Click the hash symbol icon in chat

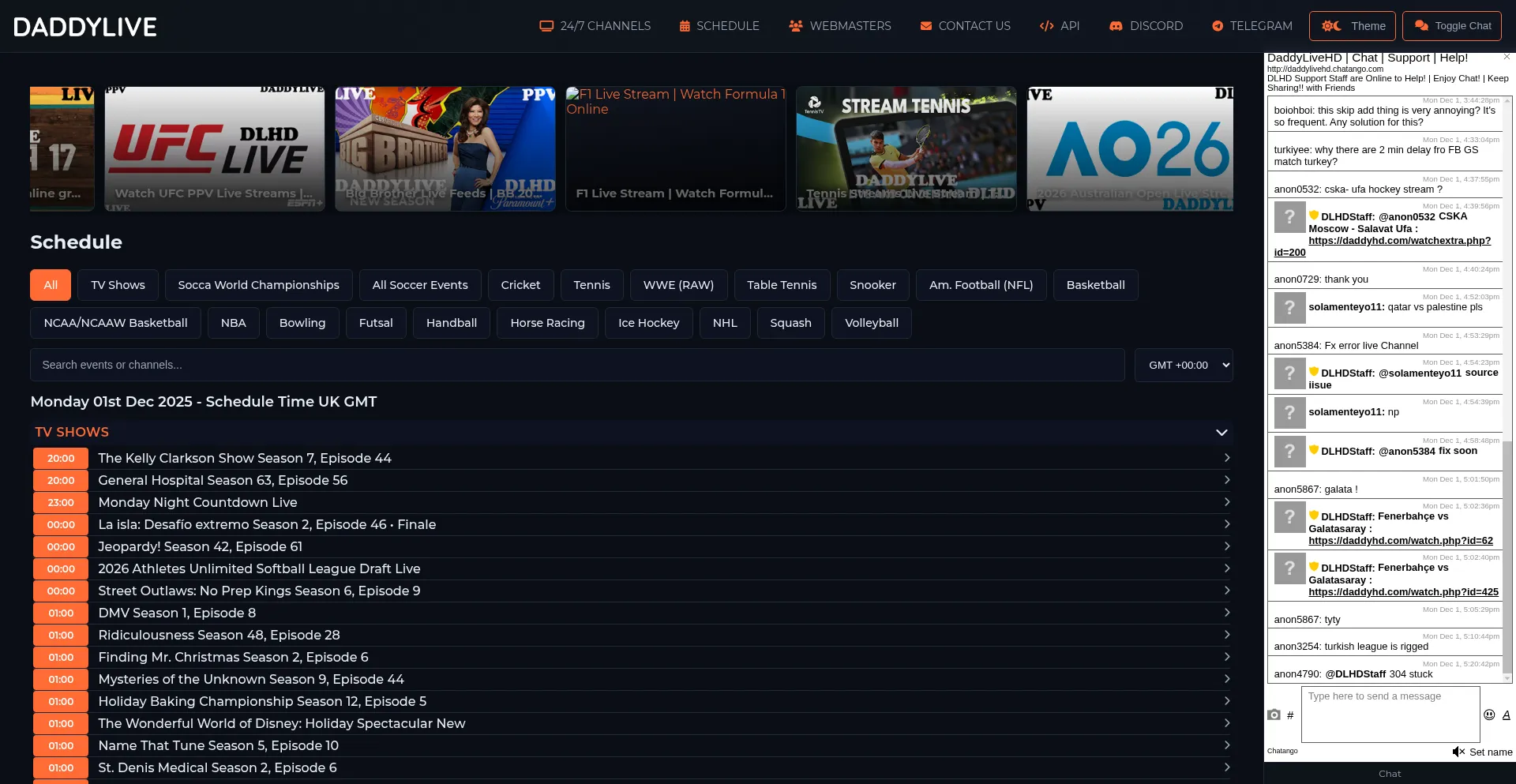[x=1290, y=715]
